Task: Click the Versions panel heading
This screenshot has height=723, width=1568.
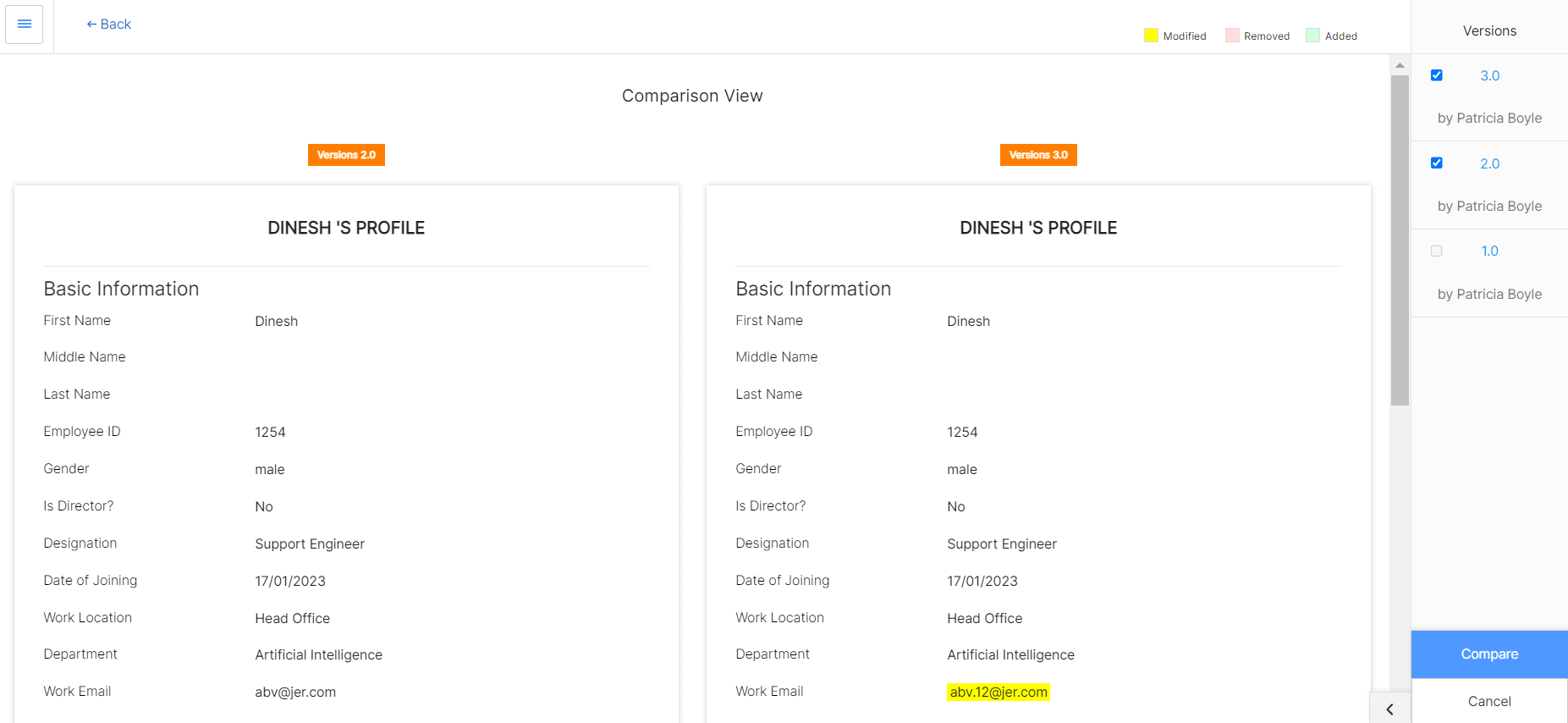Action: 1488,31
